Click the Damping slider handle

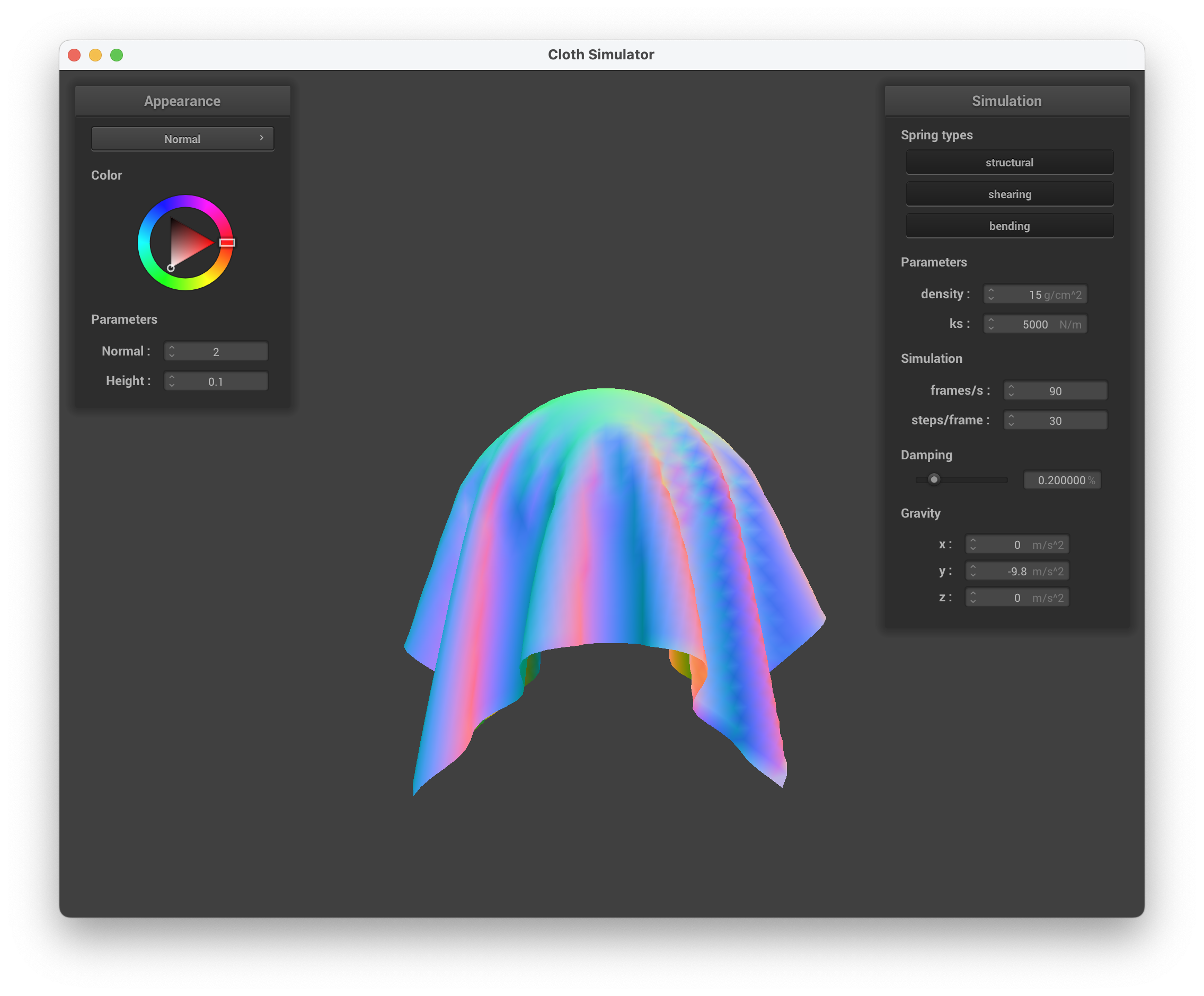tap(934, 479)
